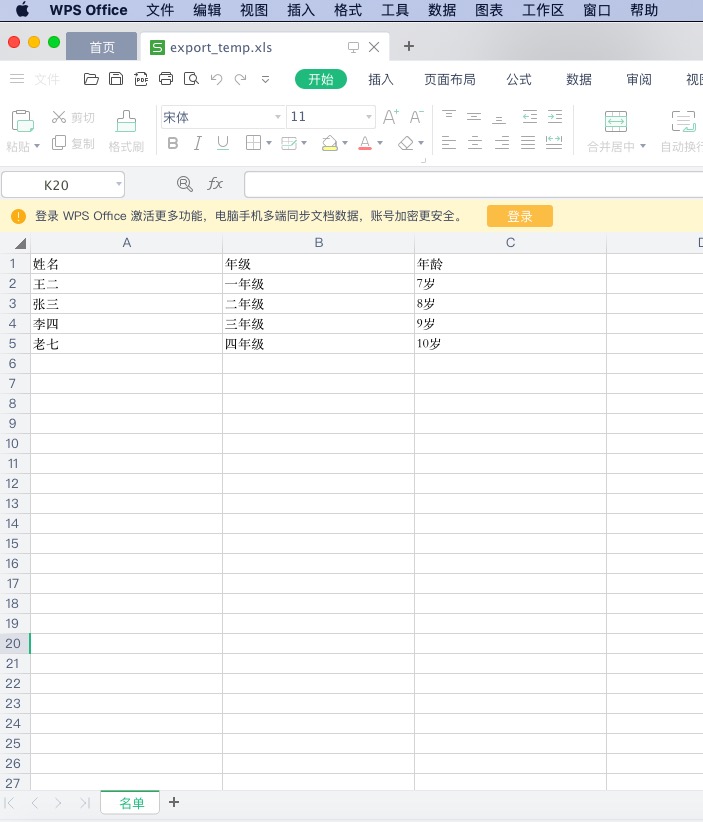
Task: Decrease font size with A- icon
Action: tap(417, 116)
